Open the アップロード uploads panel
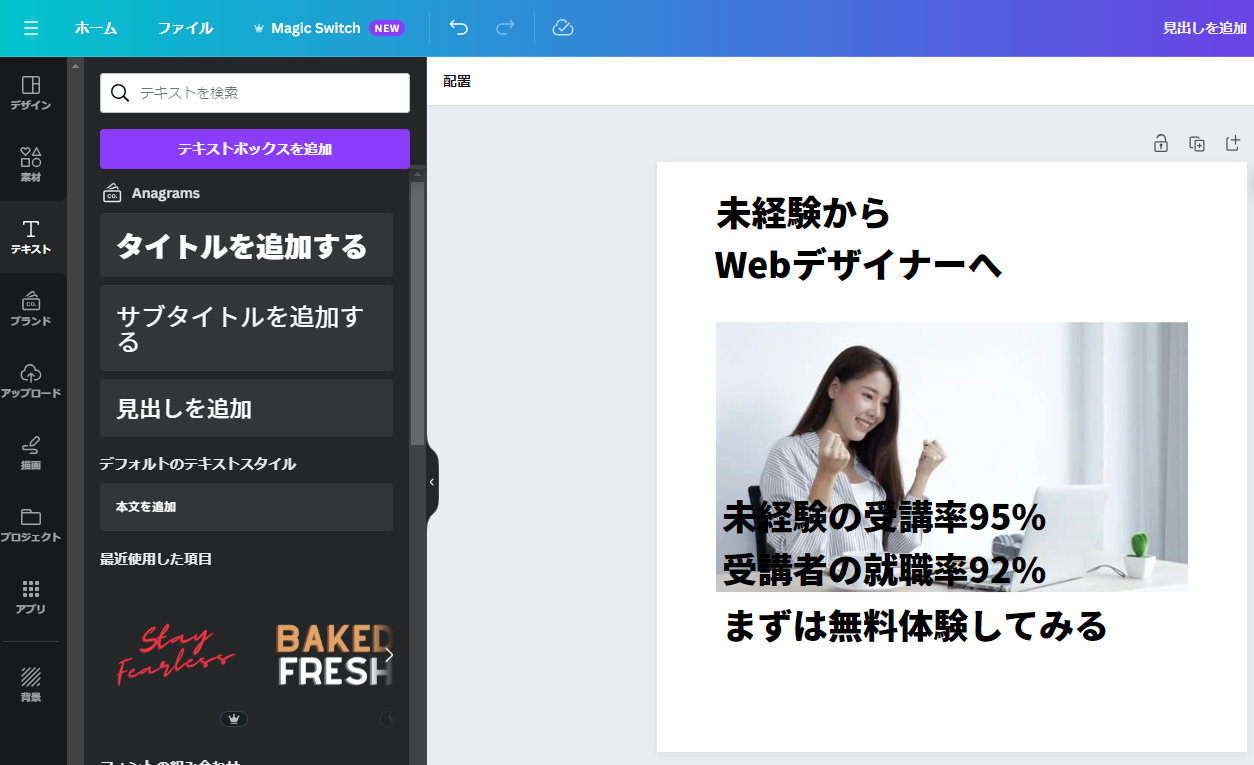Image resolution: width=1254 pixels, height=765 pixels. coord(31,381)
